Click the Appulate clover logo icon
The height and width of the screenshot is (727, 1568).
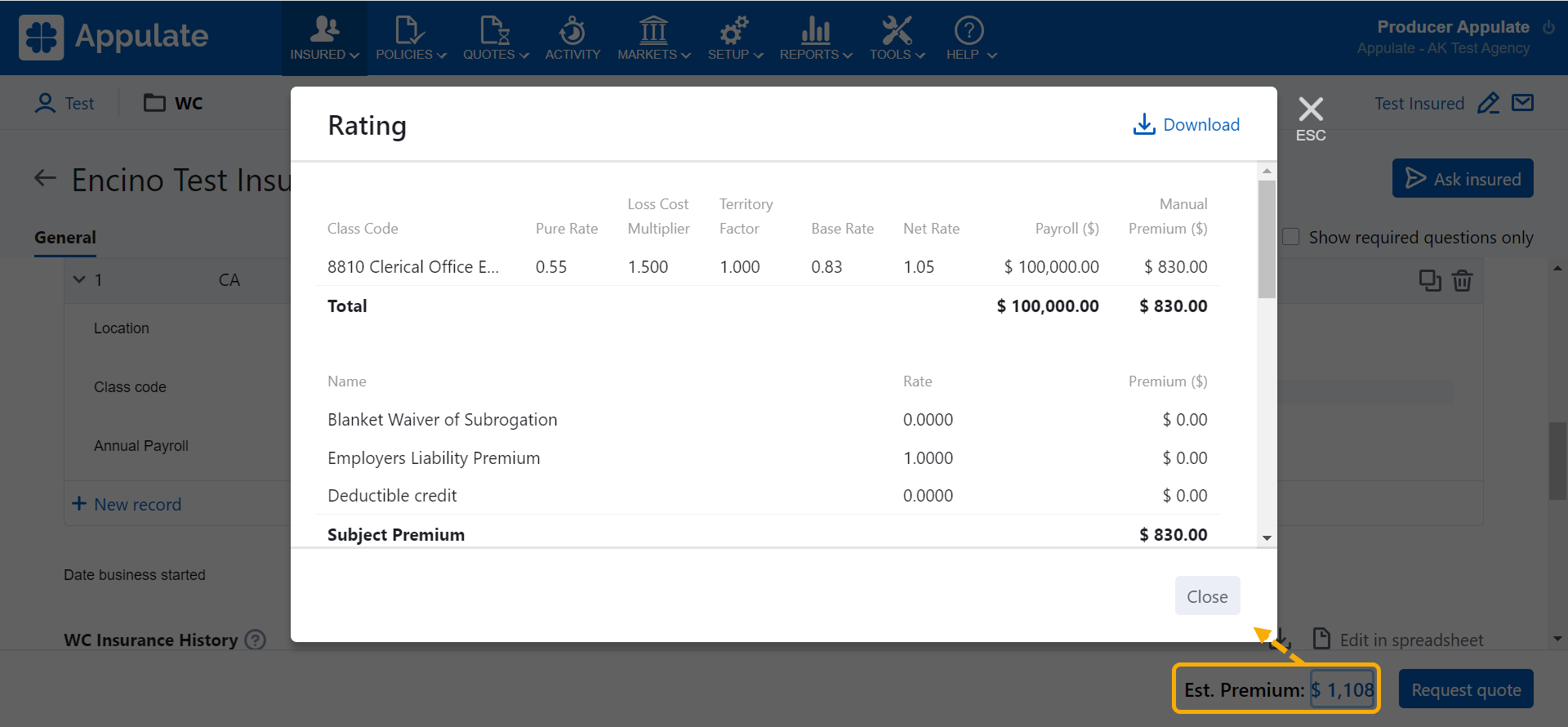[x=41, y=38]
